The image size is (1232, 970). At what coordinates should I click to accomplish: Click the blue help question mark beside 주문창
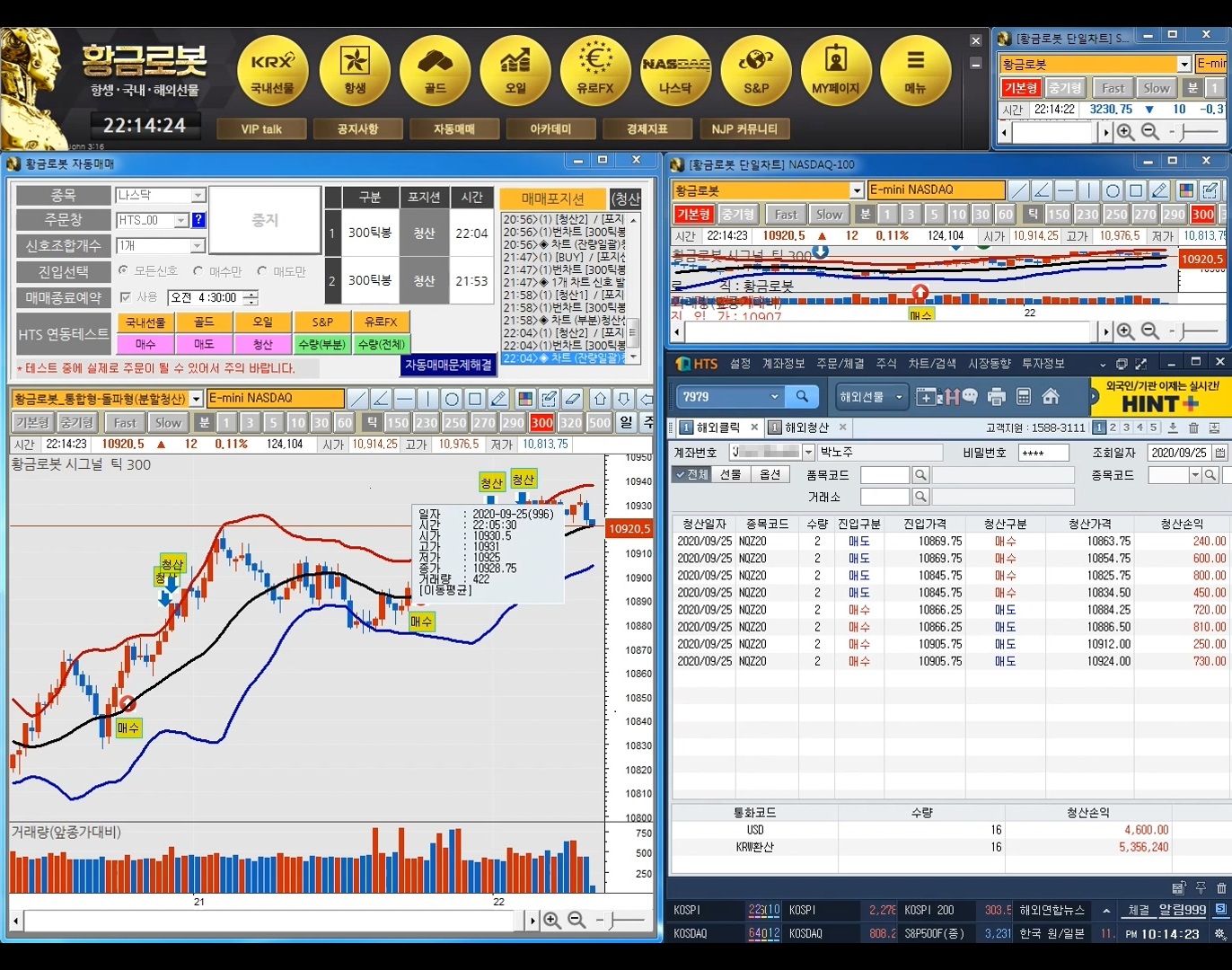(x=198, y=220)
